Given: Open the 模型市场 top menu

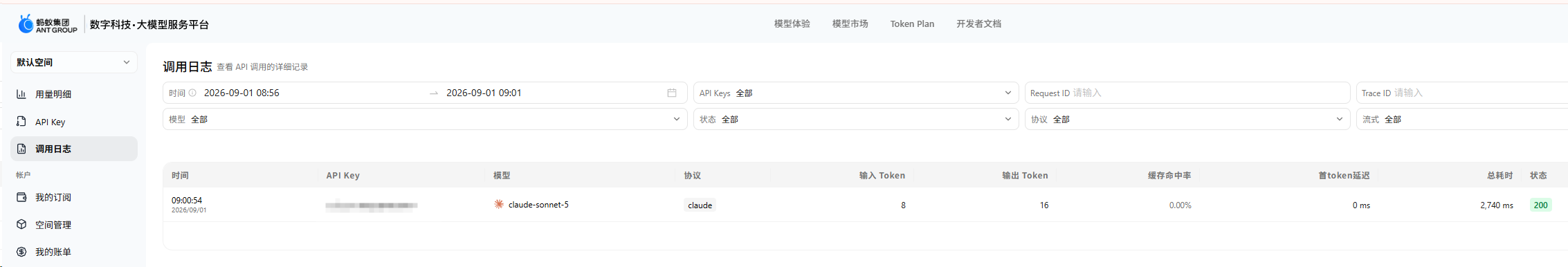Looking at the screenshot, I should point(850,24).
